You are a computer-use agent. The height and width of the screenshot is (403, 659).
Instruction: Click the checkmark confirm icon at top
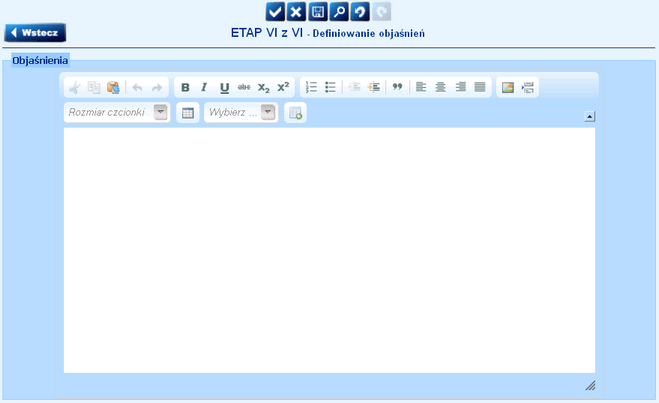click(x=275, y=11)
